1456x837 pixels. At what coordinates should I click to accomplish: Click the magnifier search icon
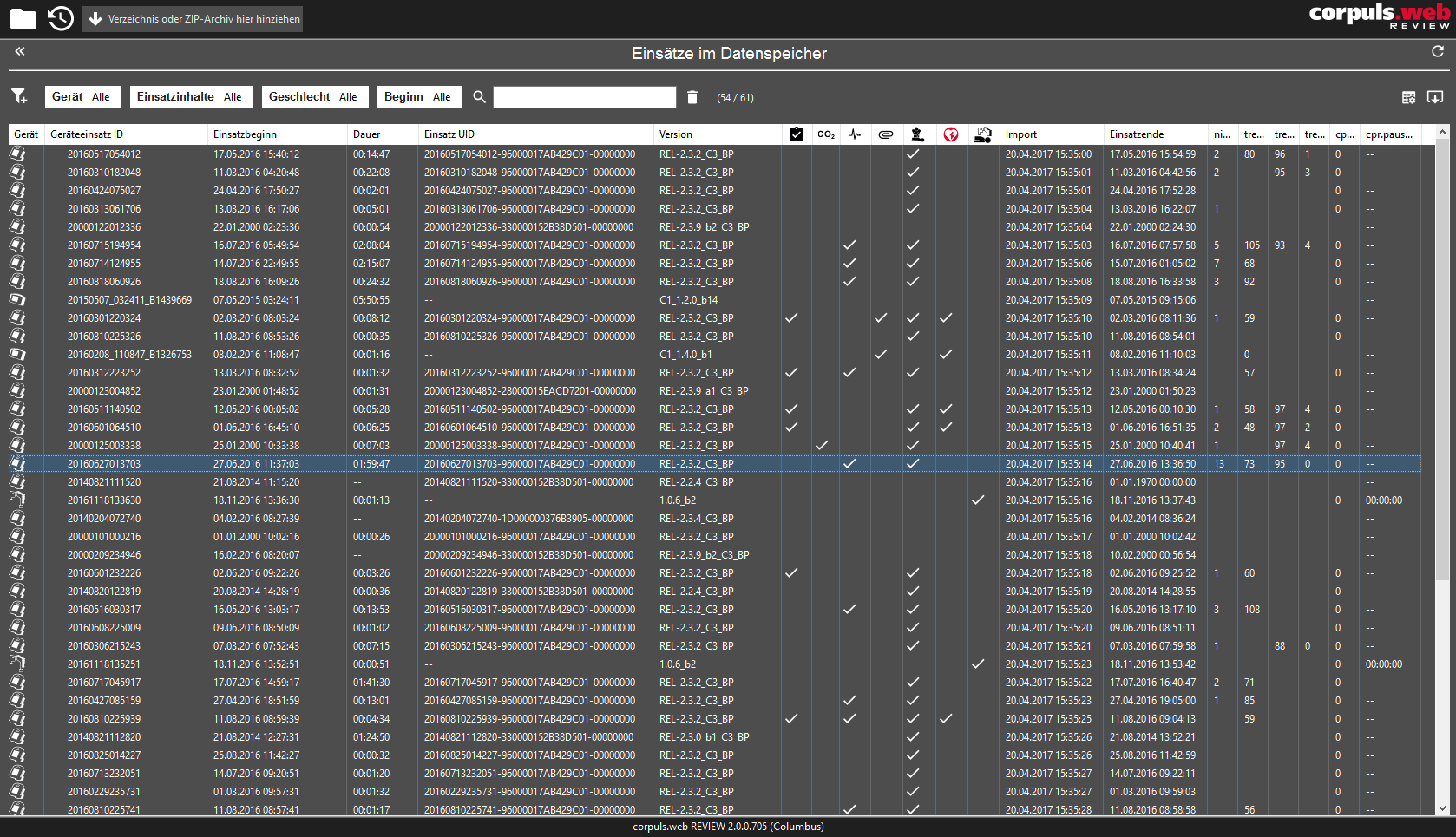(479, 97)
